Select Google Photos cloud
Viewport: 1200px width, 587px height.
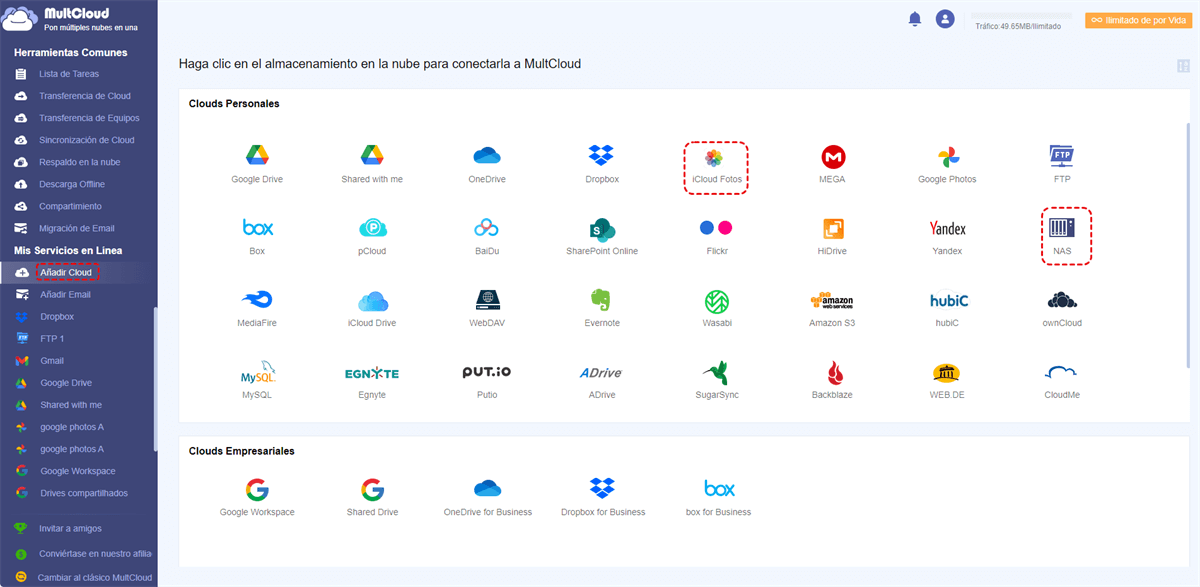[947, 165]
